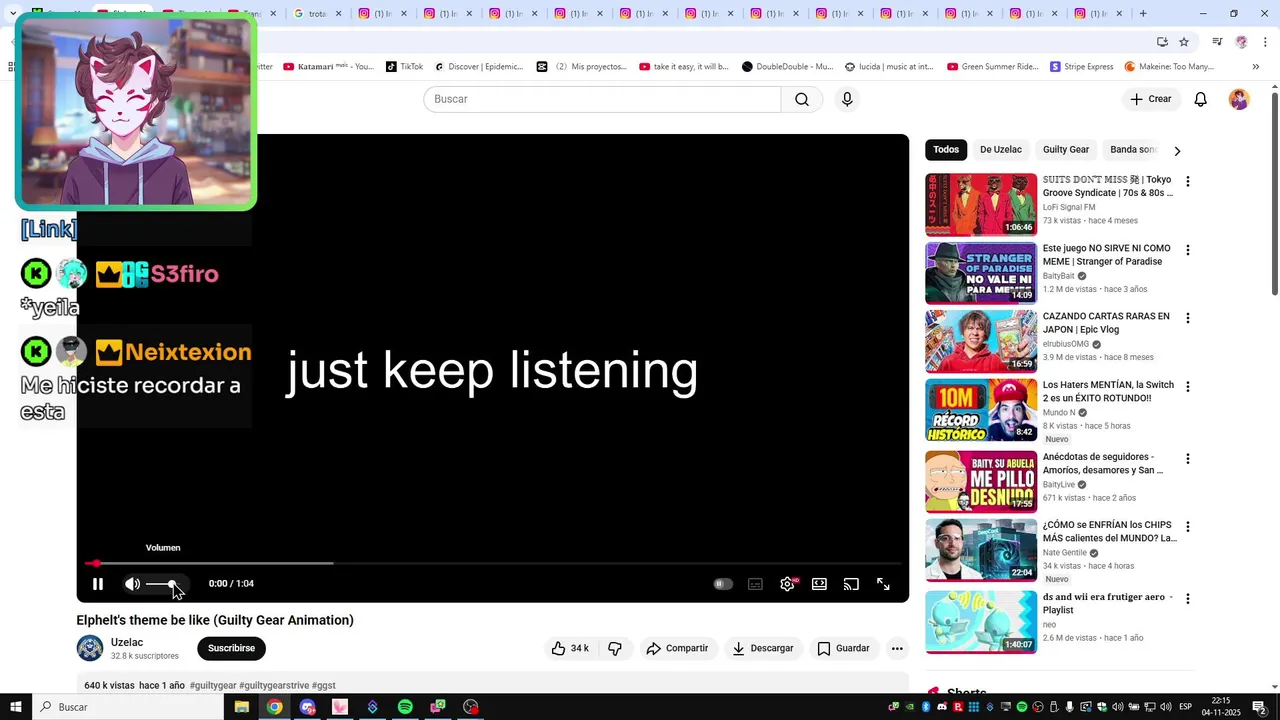Viewport: 1280px width, 720px height.
Task: Open the Windows notification center
Action: [x=1259, y=707]
